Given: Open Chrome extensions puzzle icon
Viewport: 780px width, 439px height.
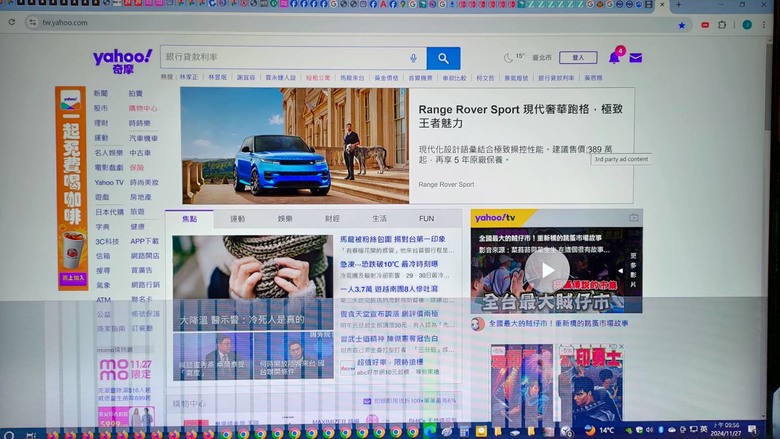Looking at the screenshot, I should click(722, 24).
